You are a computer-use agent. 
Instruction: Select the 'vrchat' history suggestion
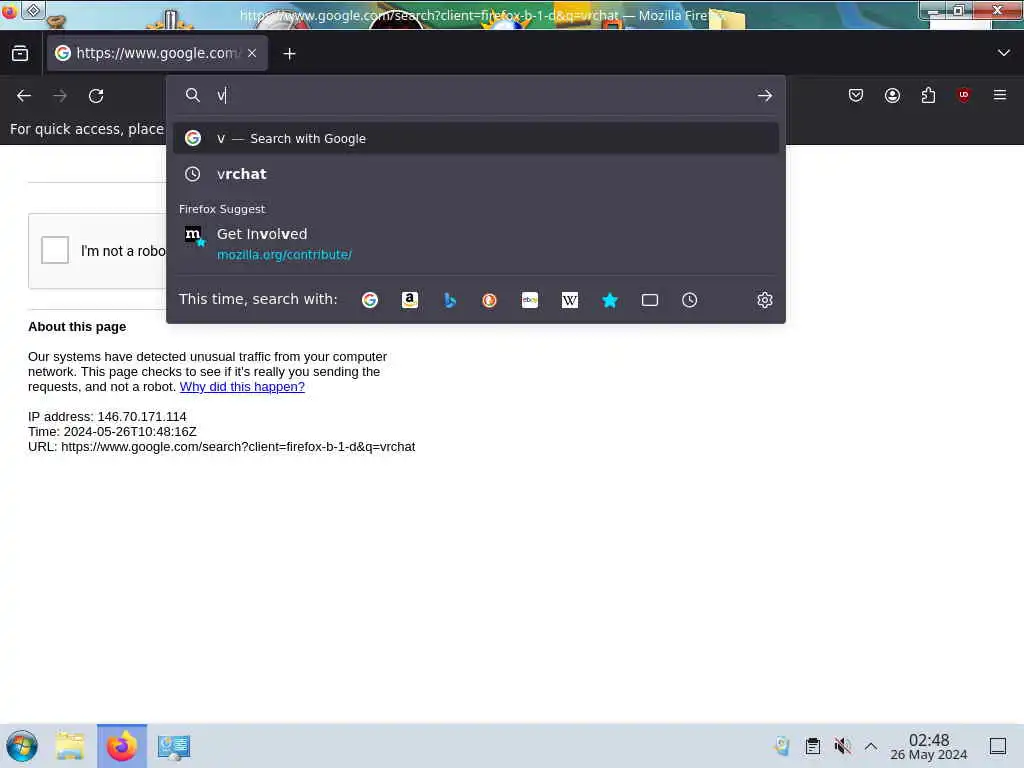click(475, 174)
